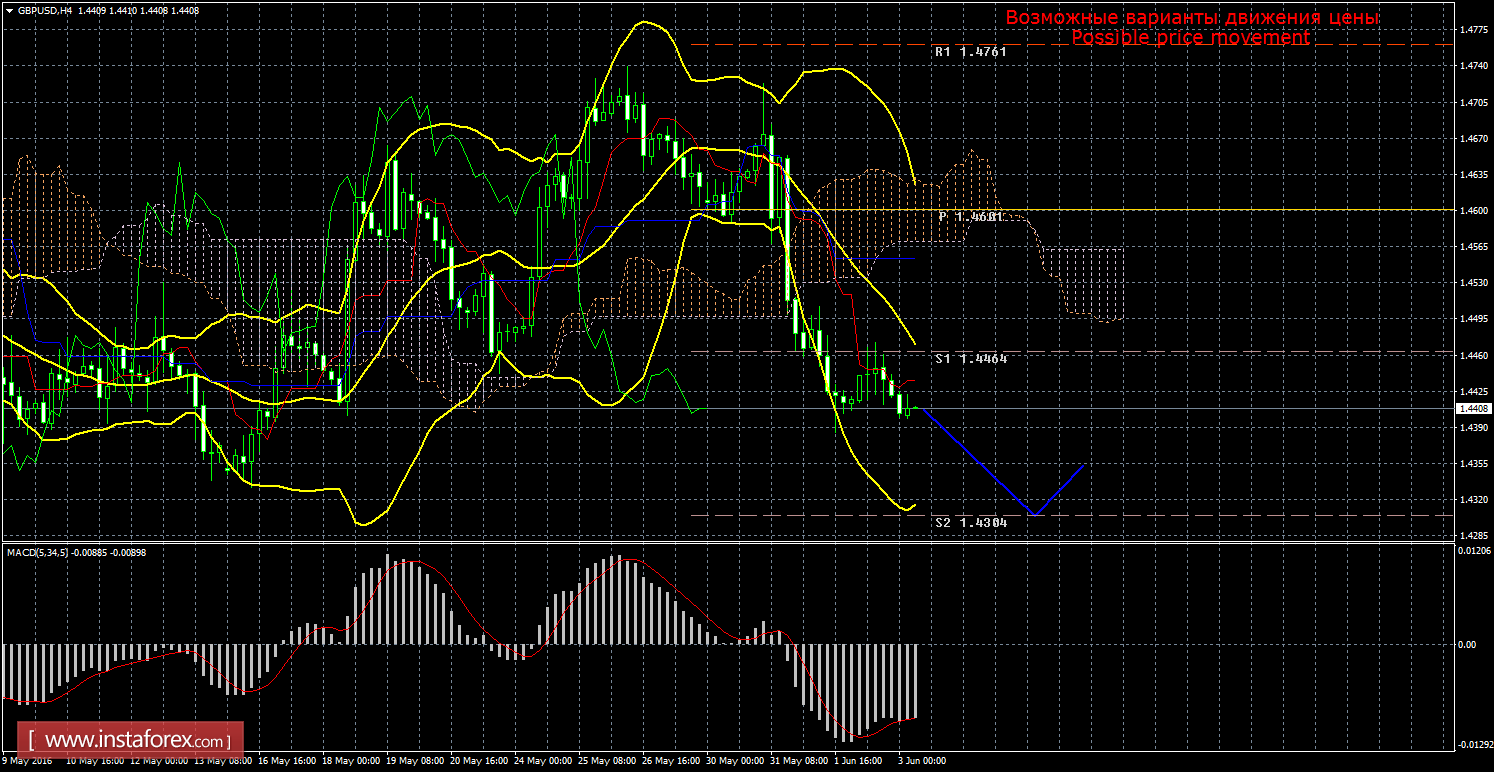Click the 0.01206 MACD scale label

(1472, 551)
